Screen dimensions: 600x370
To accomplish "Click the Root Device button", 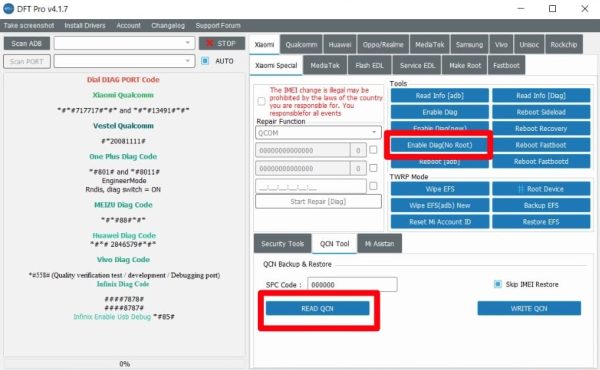I will click(541, 189).
